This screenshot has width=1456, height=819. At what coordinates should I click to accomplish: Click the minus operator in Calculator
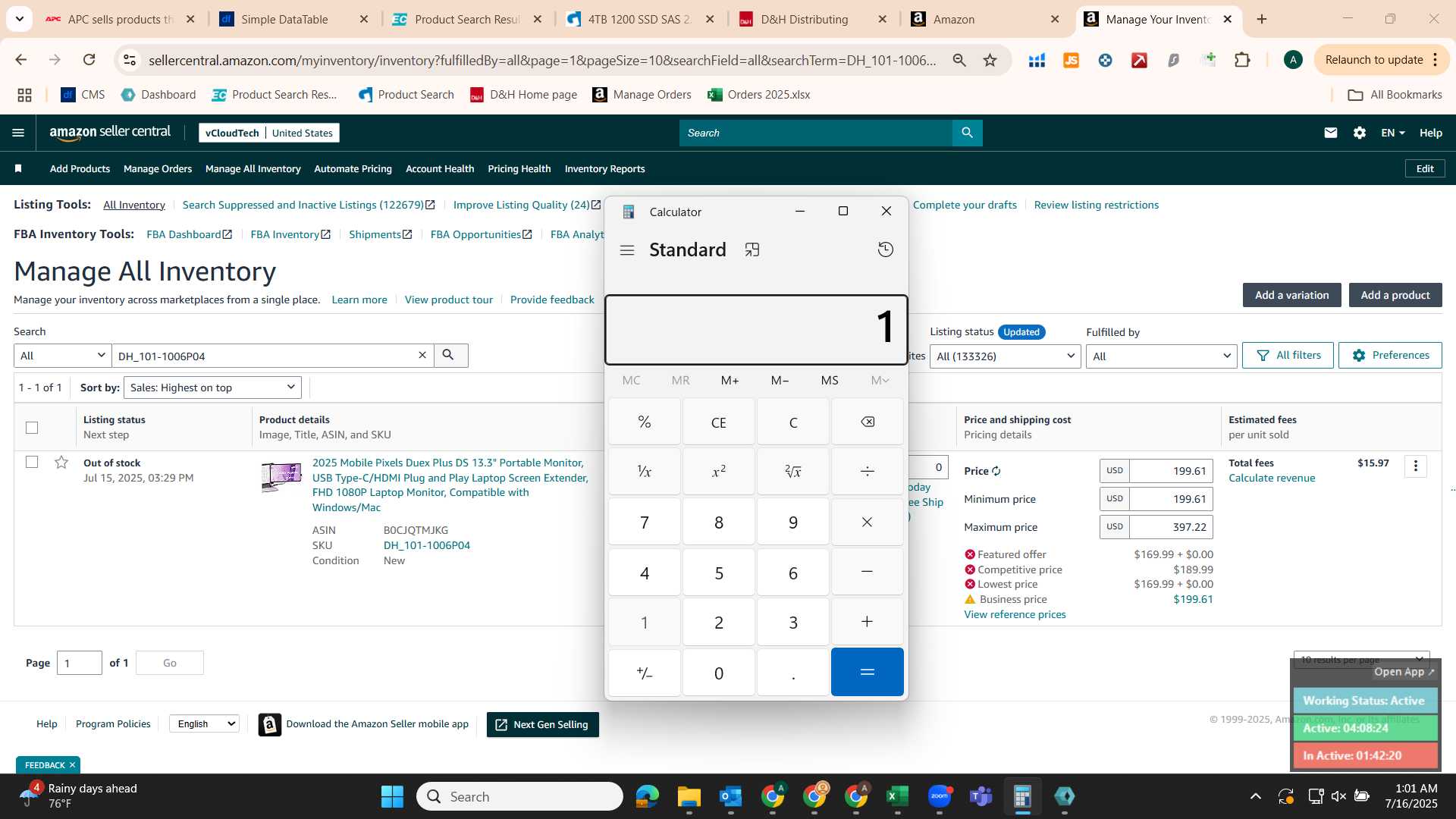868,572
